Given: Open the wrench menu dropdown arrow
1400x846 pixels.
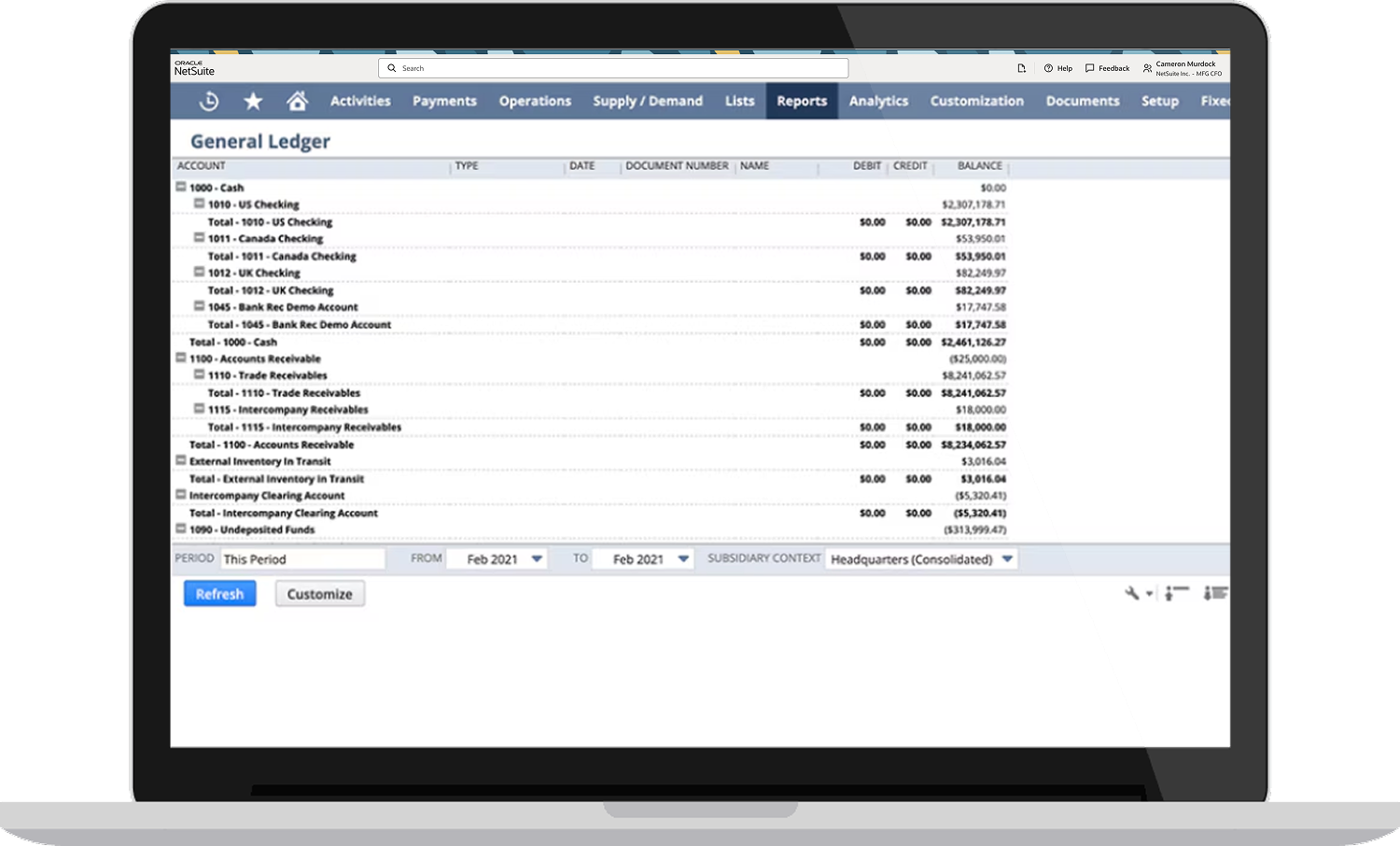Looking at the screenshot, I should [x=1149, y=594].
